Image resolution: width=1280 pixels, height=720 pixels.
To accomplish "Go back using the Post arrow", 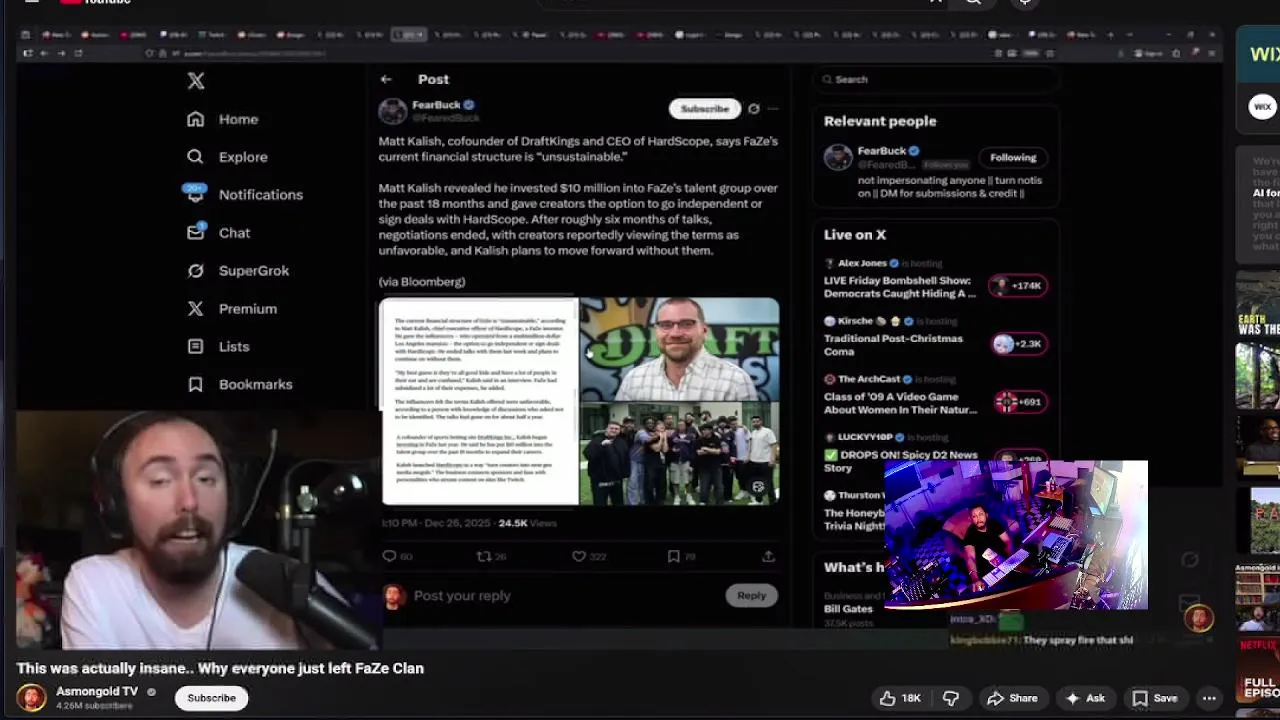I will coord(386,79).
